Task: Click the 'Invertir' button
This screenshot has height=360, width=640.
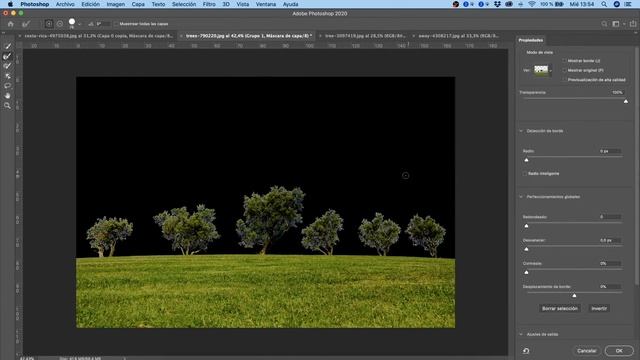Action: click(599, 309)
